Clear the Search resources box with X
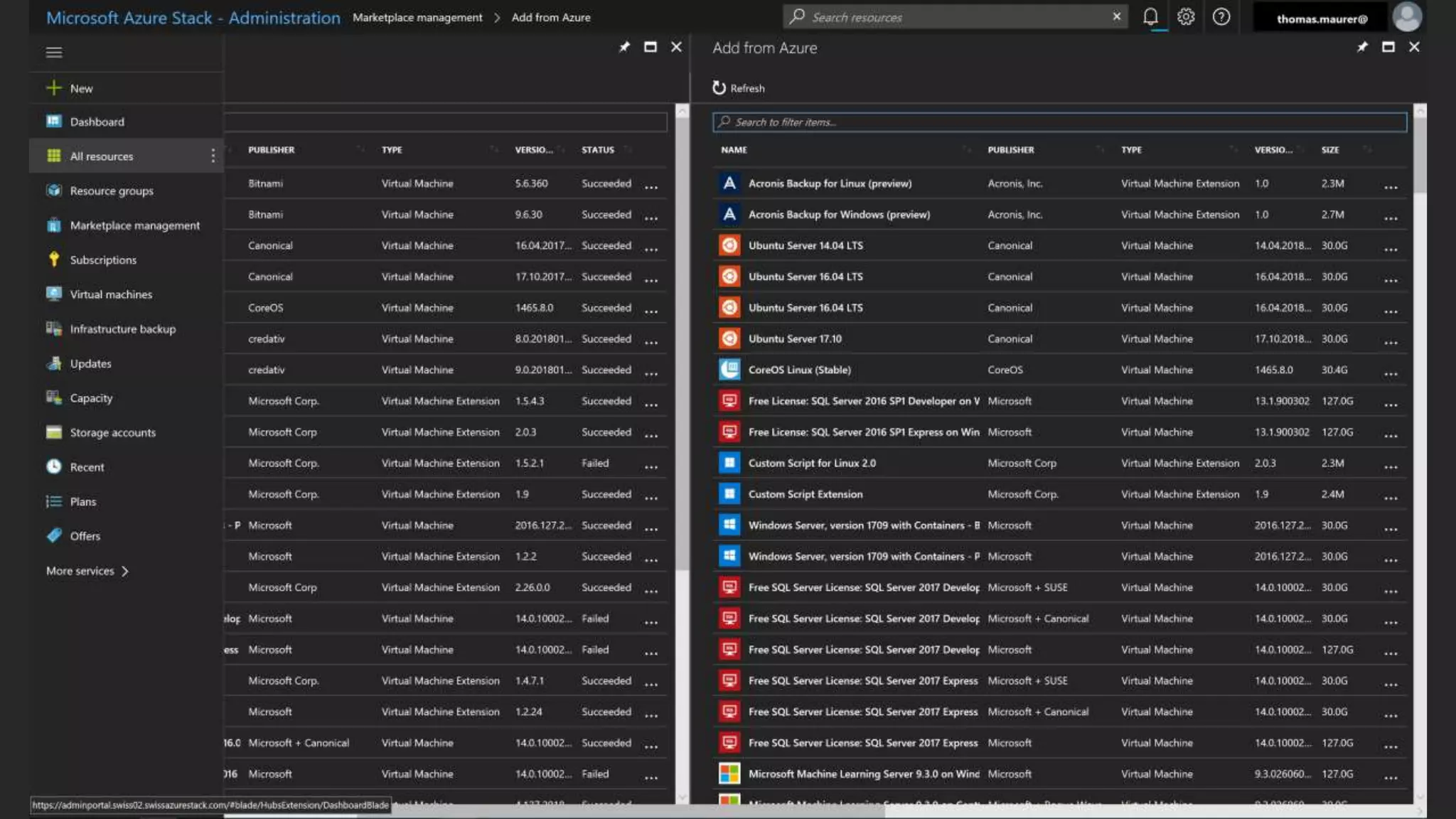Image resolution: width=1456 pixels, height=819 pixels. point(1116,16)
